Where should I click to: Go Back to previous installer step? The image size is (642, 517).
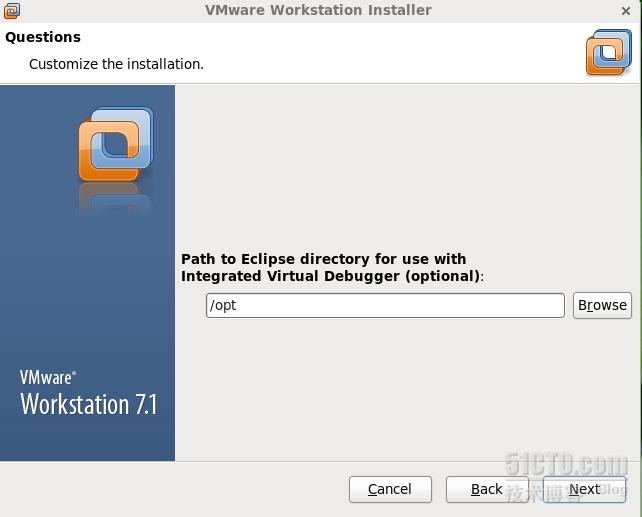pos(487,489)
